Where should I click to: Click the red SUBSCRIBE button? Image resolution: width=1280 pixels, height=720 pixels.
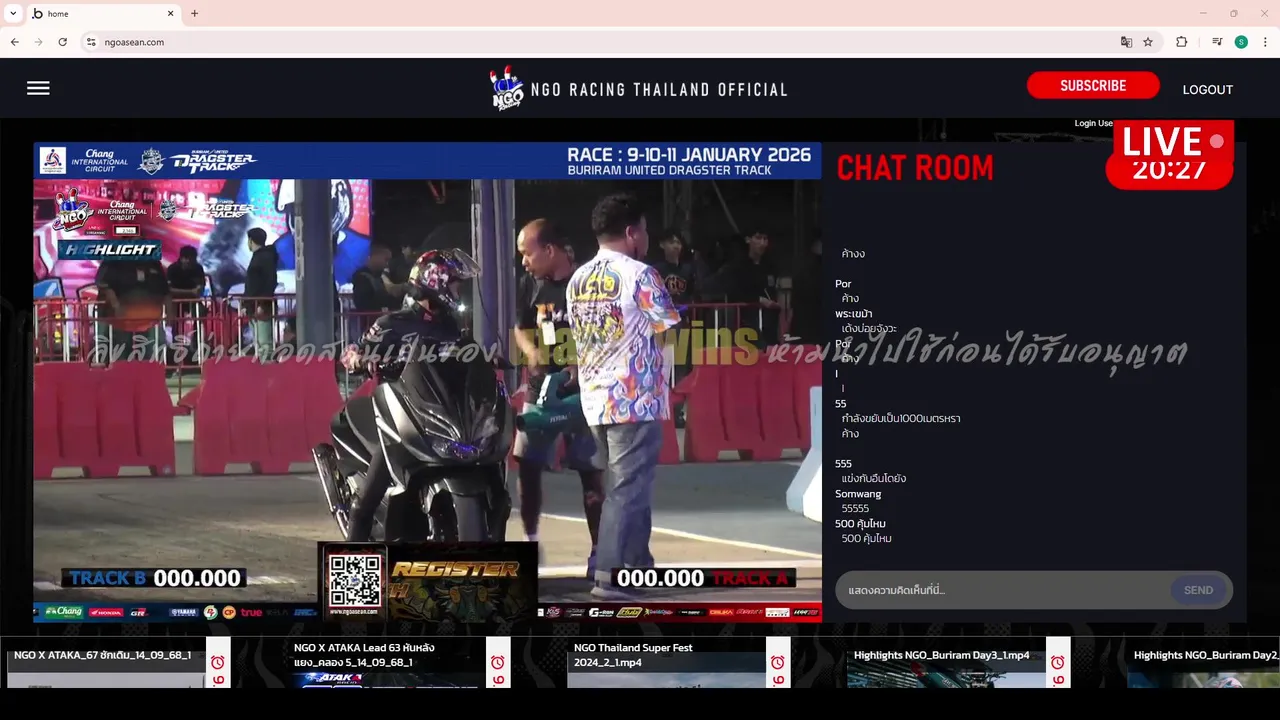click(1093, 86)
